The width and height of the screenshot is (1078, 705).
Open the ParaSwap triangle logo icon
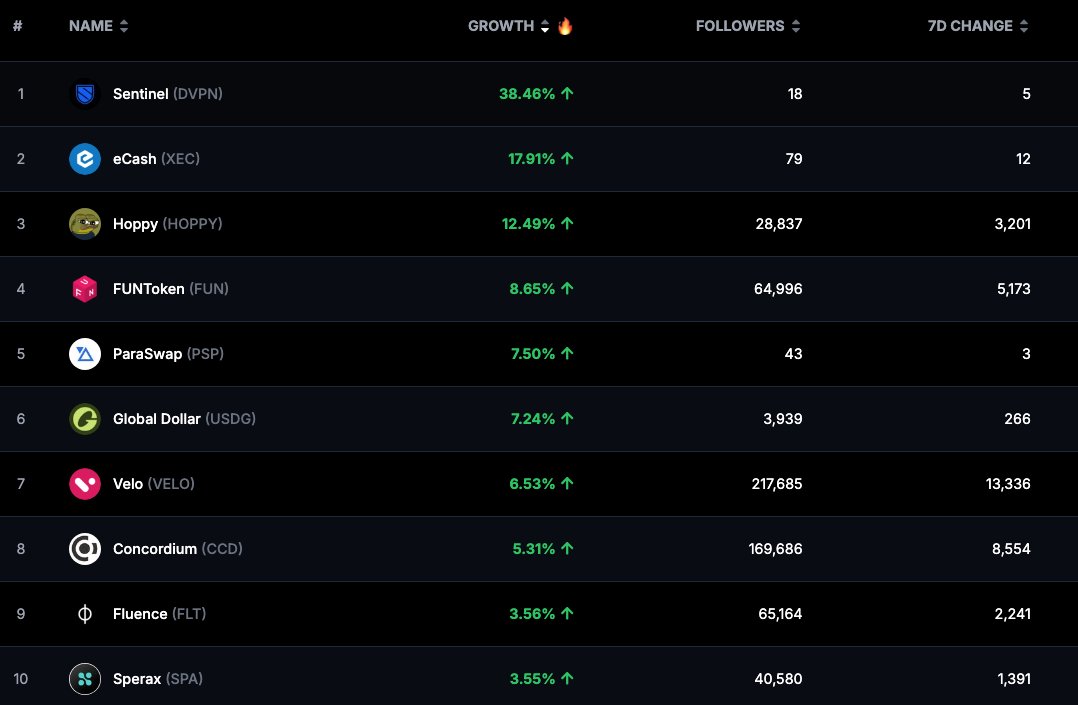[85, 354]
